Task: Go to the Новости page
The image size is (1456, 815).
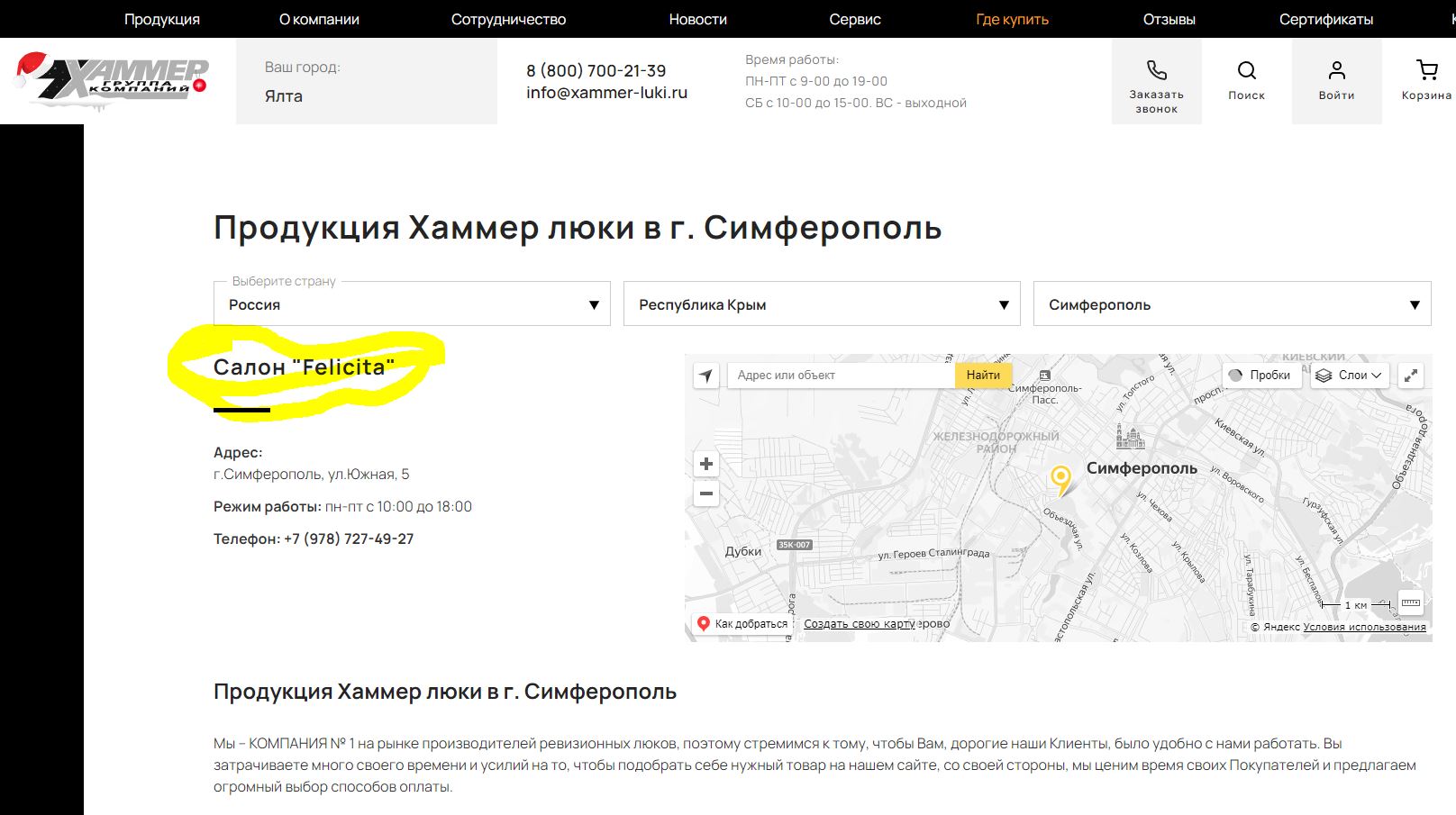Action: pos(697,19)
